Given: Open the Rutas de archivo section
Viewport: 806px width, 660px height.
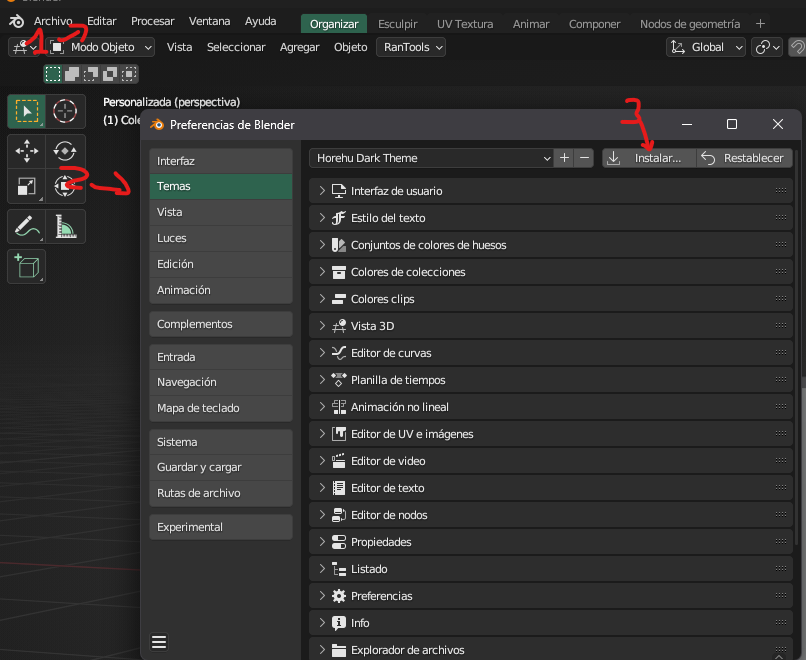Looking at the screenshot, I should pos(221,493).
